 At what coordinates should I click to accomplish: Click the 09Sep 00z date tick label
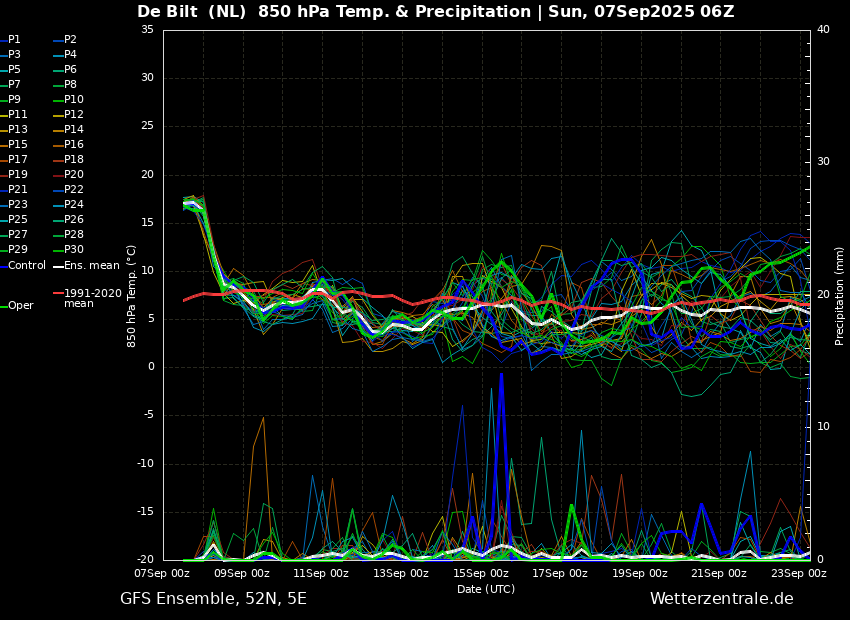pyautogui.click(x=242, y=573)
